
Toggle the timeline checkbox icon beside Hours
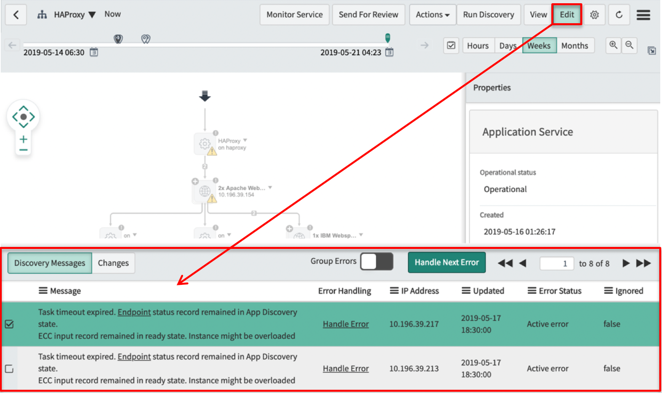pos(451,46)
